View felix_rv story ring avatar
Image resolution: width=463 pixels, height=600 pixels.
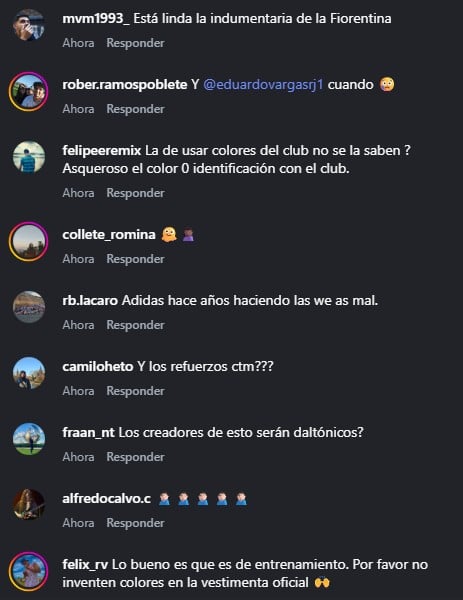click(29, 571)
